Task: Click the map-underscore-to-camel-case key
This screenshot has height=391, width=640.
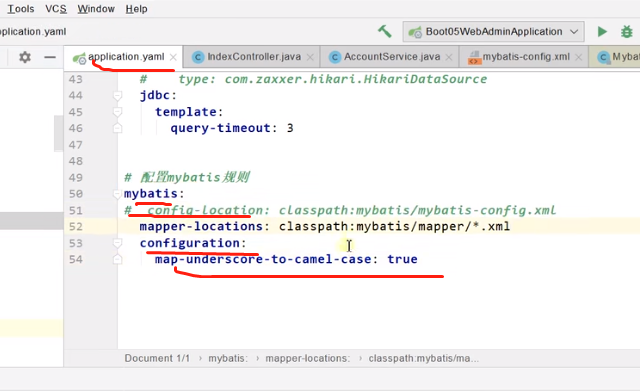Action: 263,259
